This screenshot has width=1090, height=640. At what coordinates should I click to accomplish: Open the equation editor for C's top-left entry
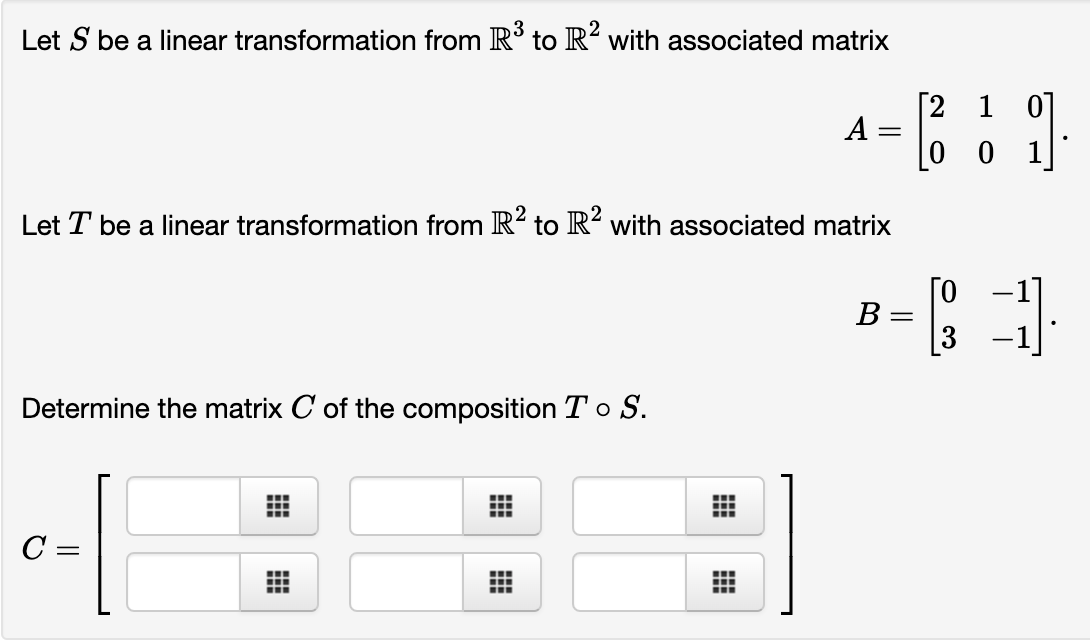(x=277, y=506)
